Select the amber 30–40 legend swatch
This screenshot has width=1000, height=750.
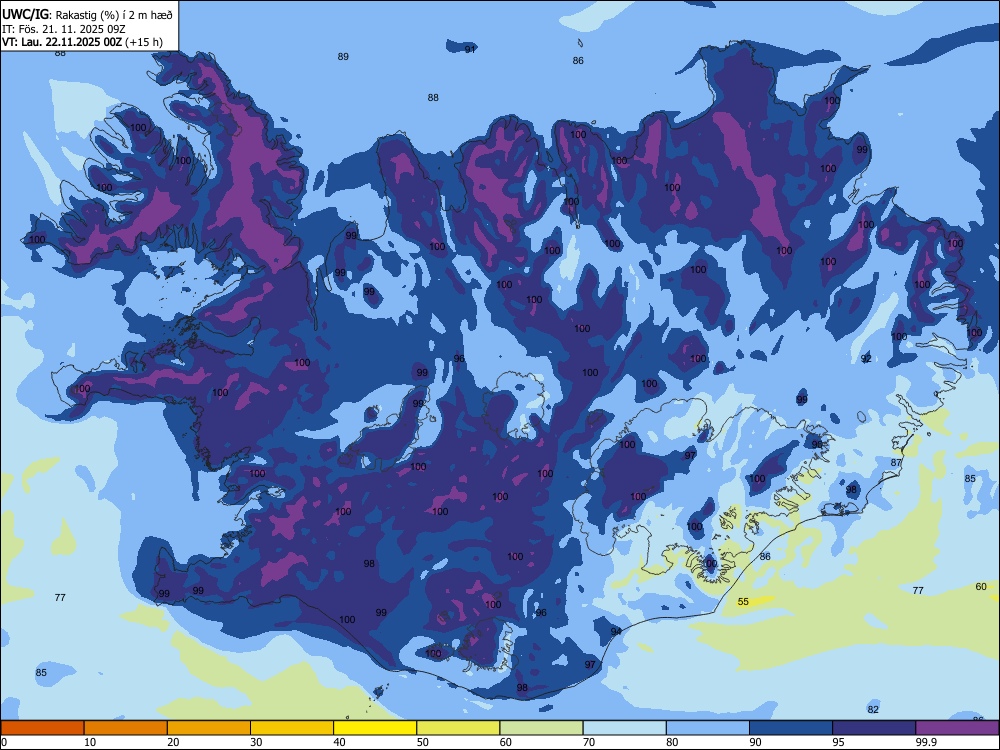(292, 728)
